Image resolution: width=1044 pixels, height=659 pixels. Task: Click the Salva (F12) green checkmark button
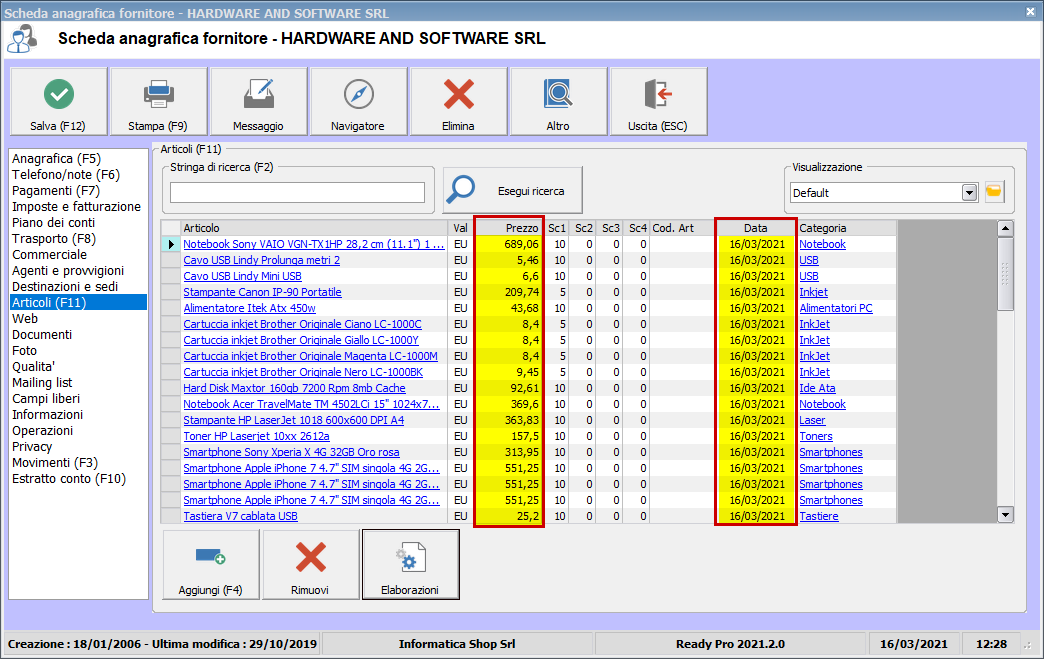click(59, 102)
